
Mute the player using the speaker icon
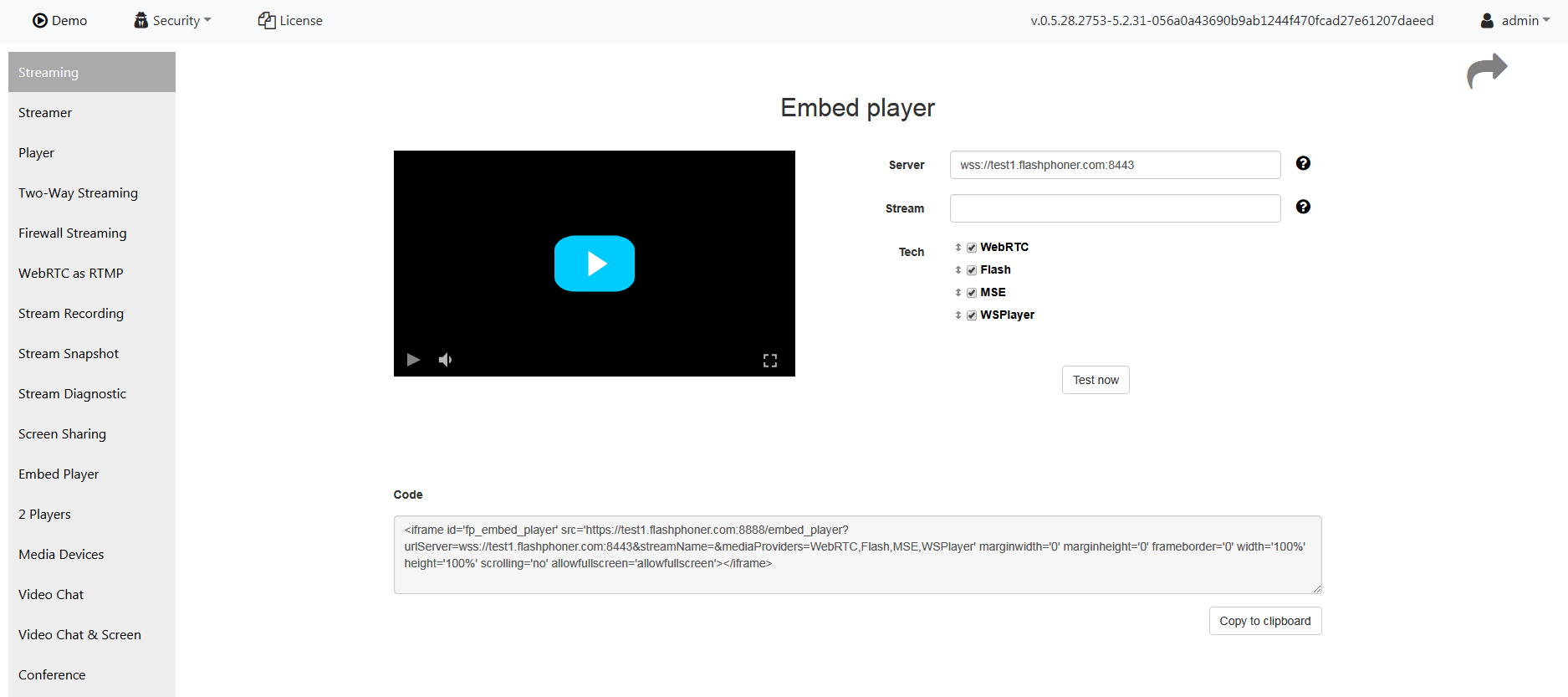click(445, 360)
